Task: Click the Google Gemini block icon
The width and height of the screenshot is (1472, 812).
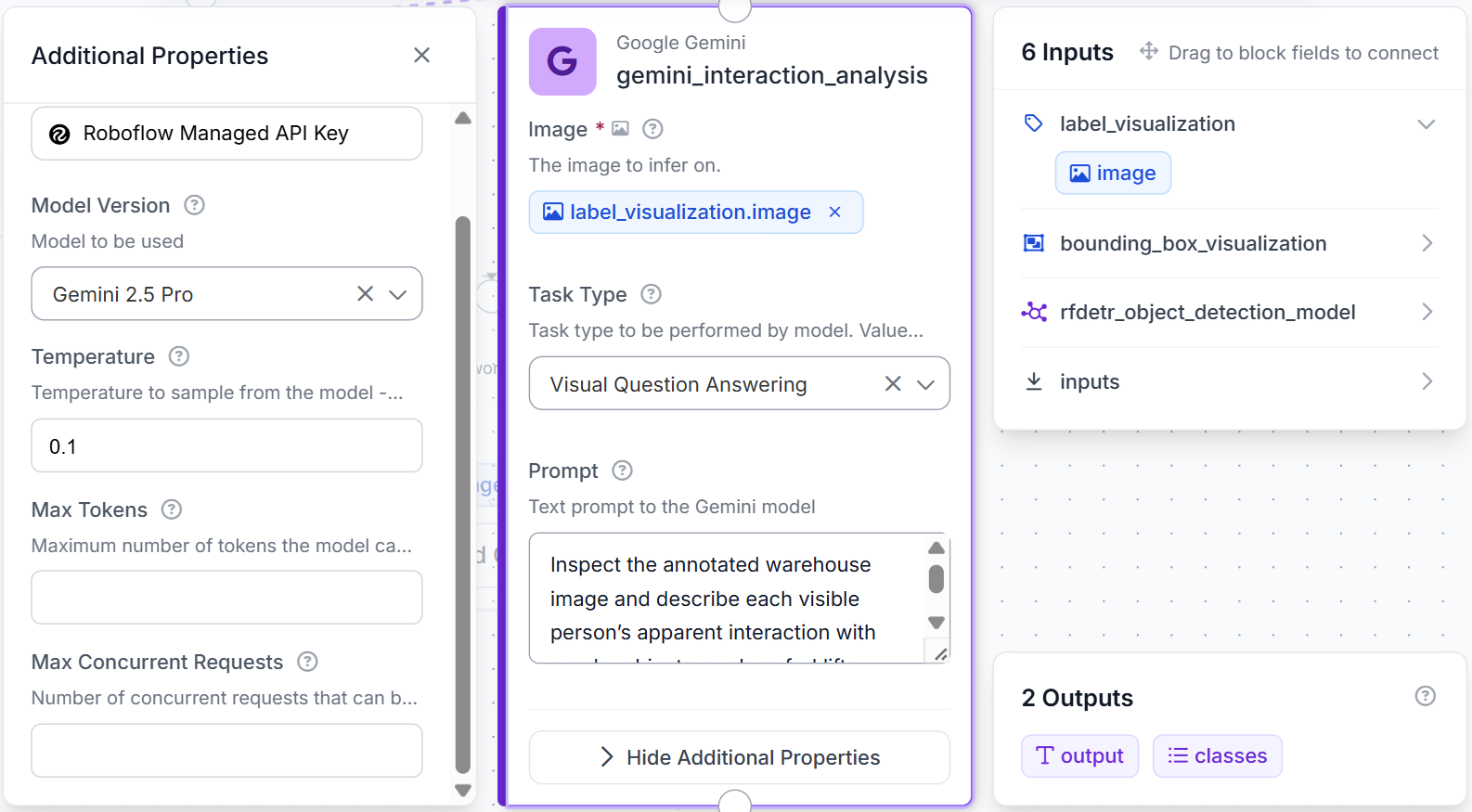Action: click(x=562, y=61)
